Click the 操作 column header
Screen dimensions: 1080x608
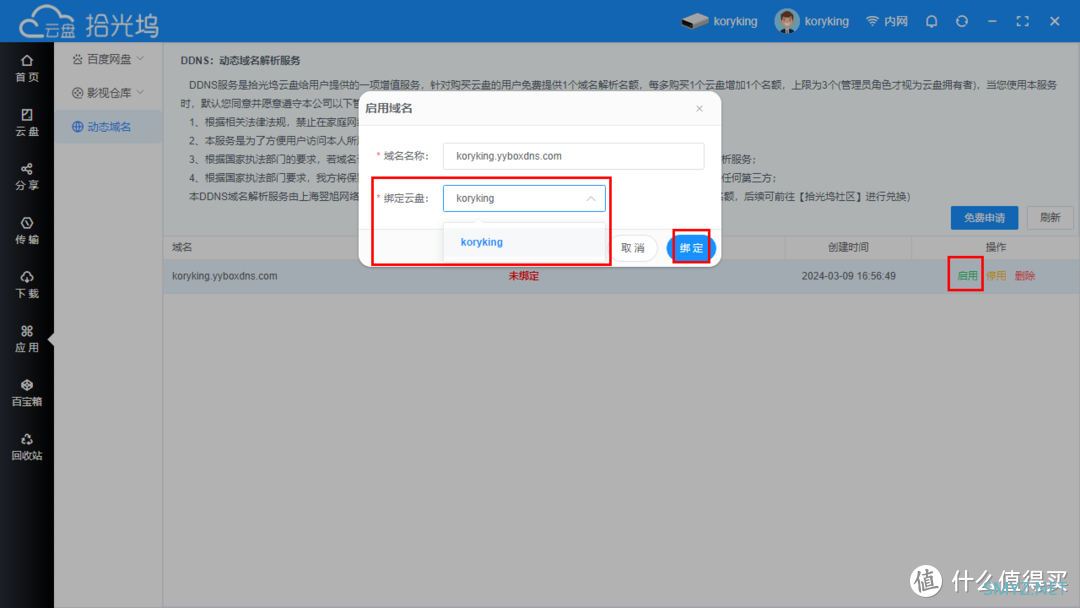(x=996, y=247)
